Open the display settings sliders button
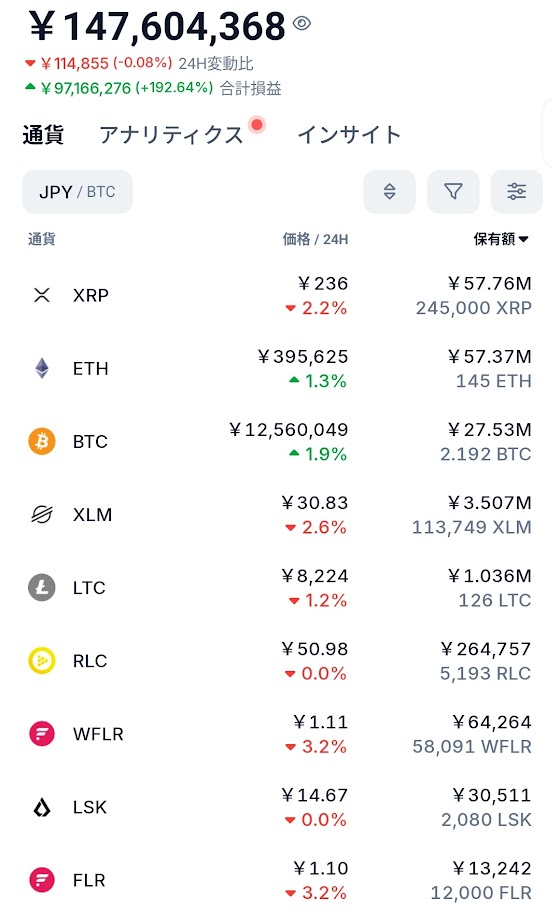Image resolution: width=560 pixels, height=911 pixels. coord(516,191)
